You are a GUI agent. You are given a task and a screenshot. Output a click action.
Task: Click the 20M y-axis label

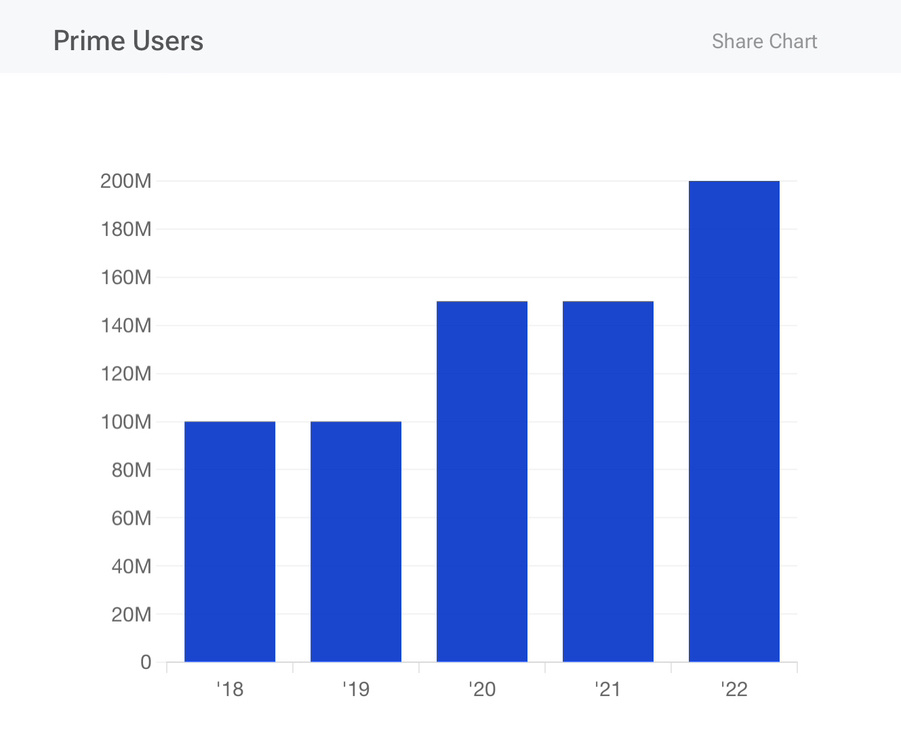click(130, 614)
